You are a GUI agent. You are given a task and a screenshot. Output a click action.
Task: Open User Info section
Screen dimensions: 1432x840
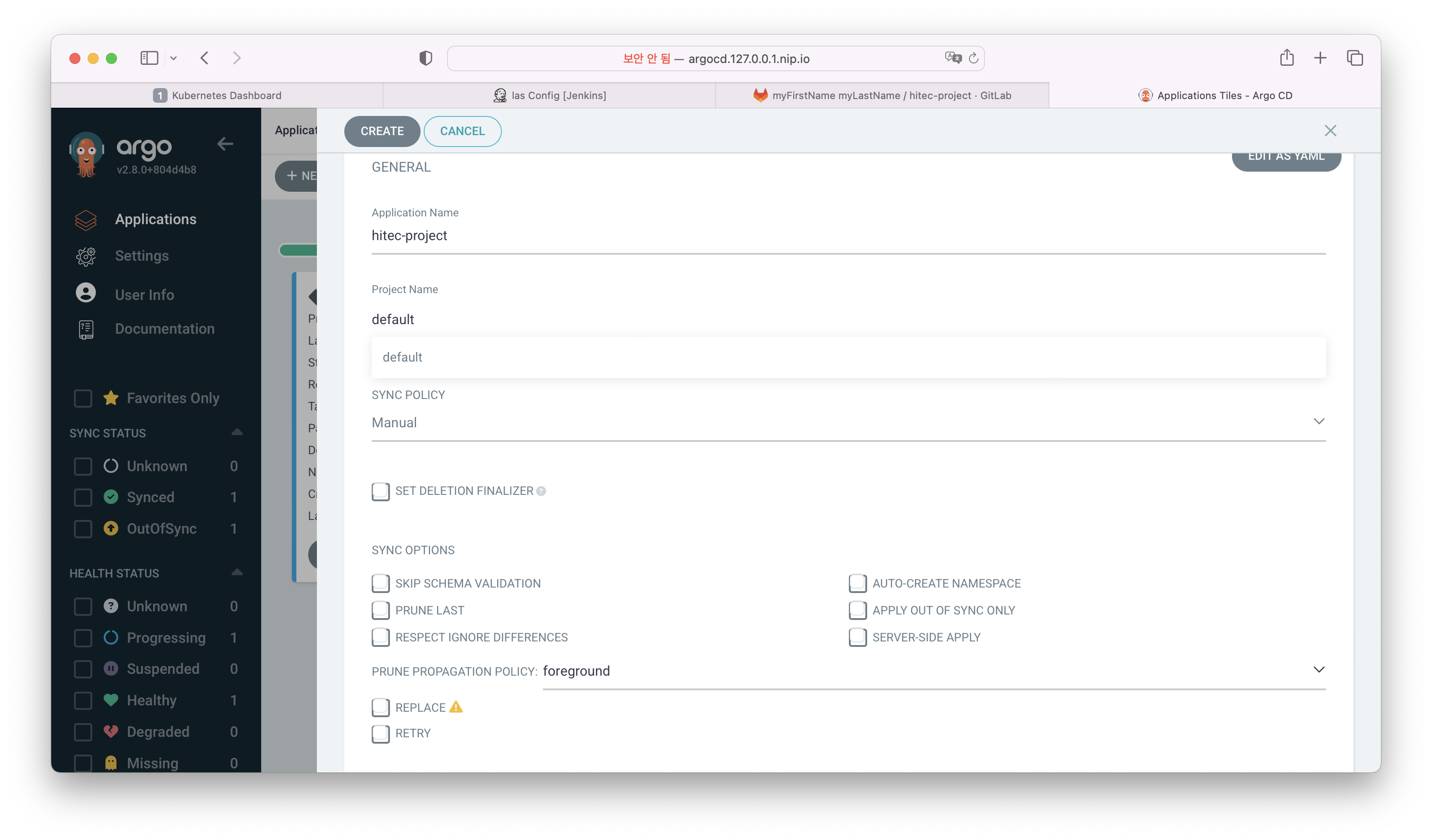coord(143,294)
